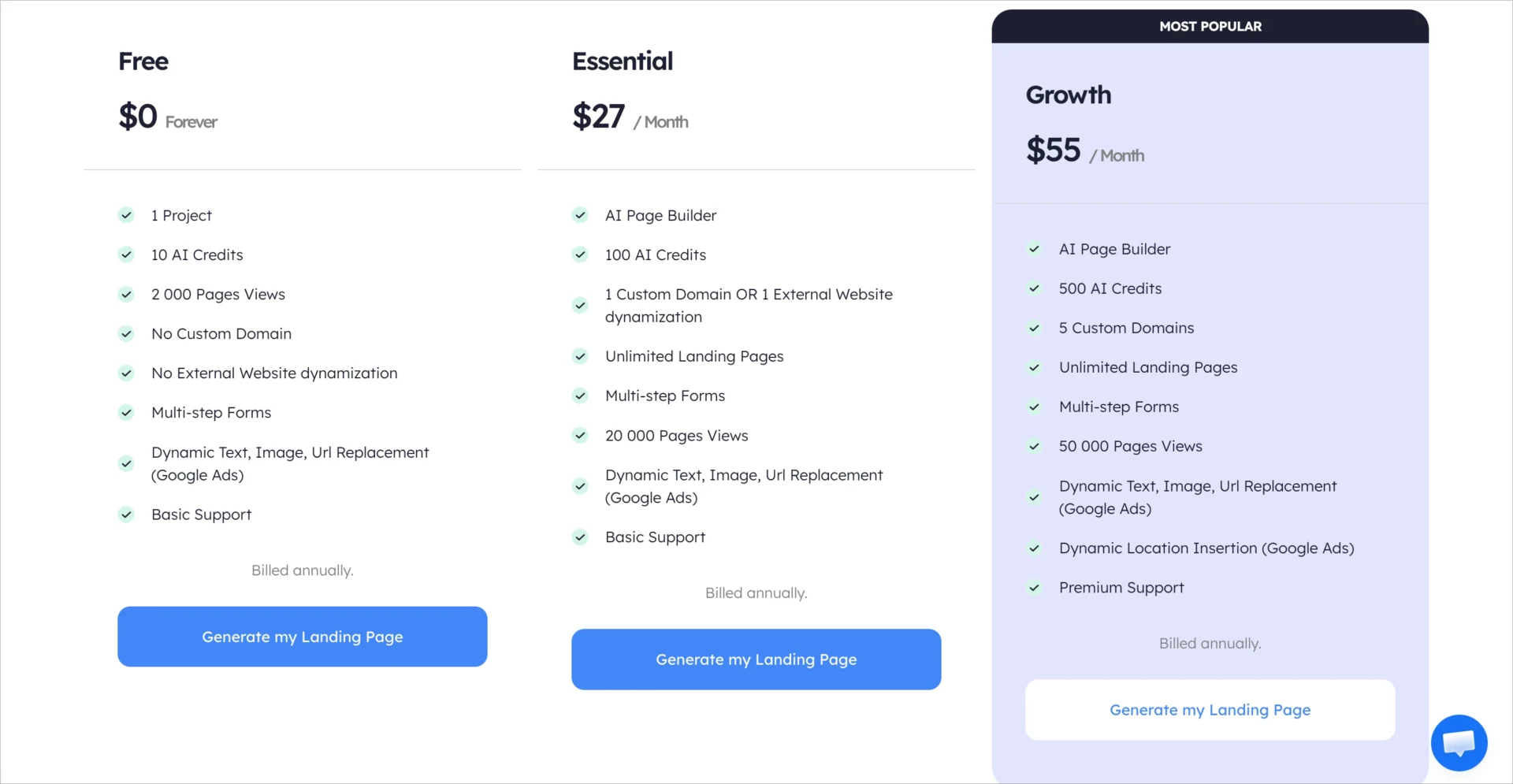Click the checkmark beside '20 000 Pages Views'

tap(580, 436)
